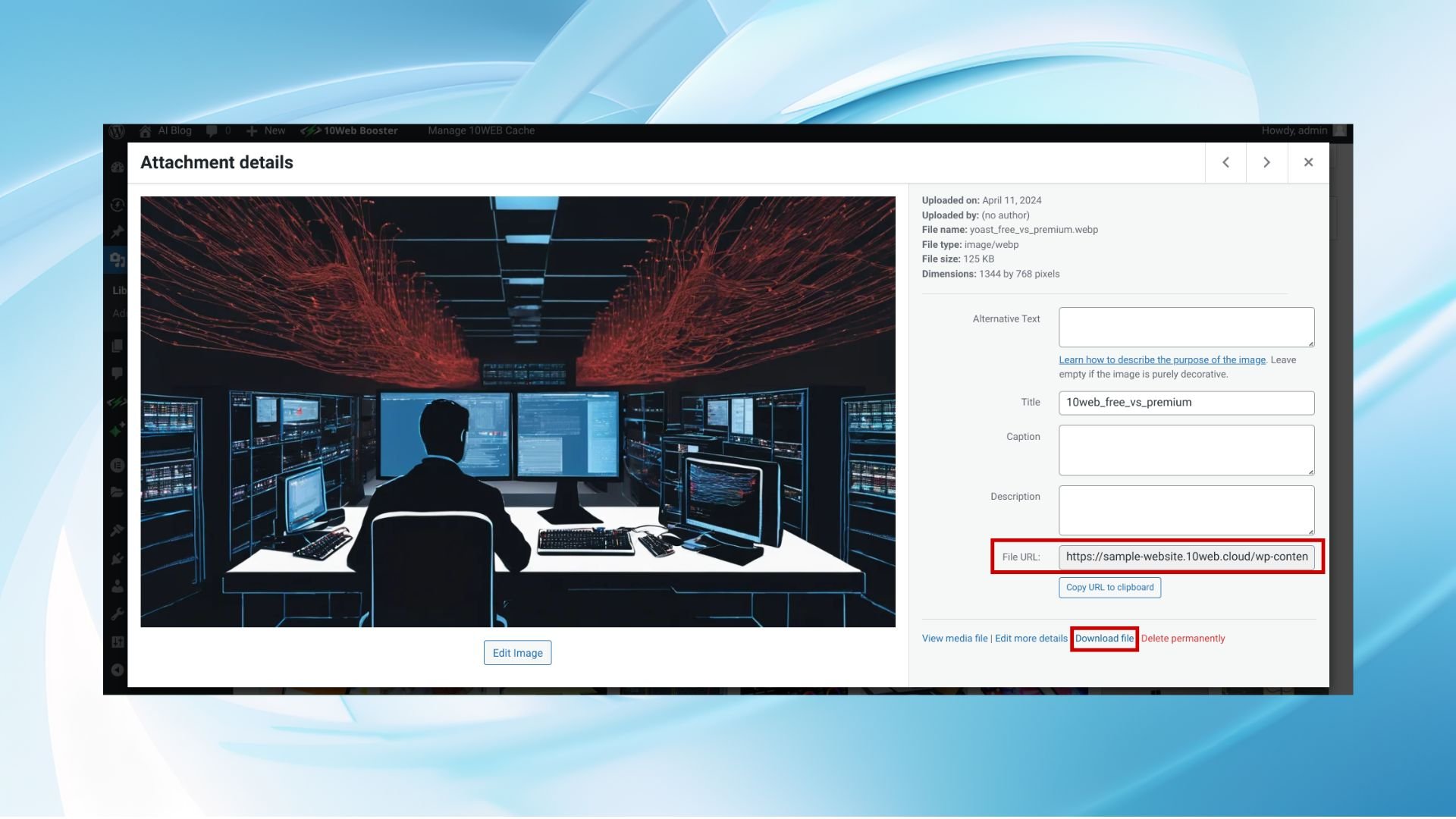Click the Comments bubble sidebar icon
The height and width of the screenshot is (819, 1456).
pos(117,373)
